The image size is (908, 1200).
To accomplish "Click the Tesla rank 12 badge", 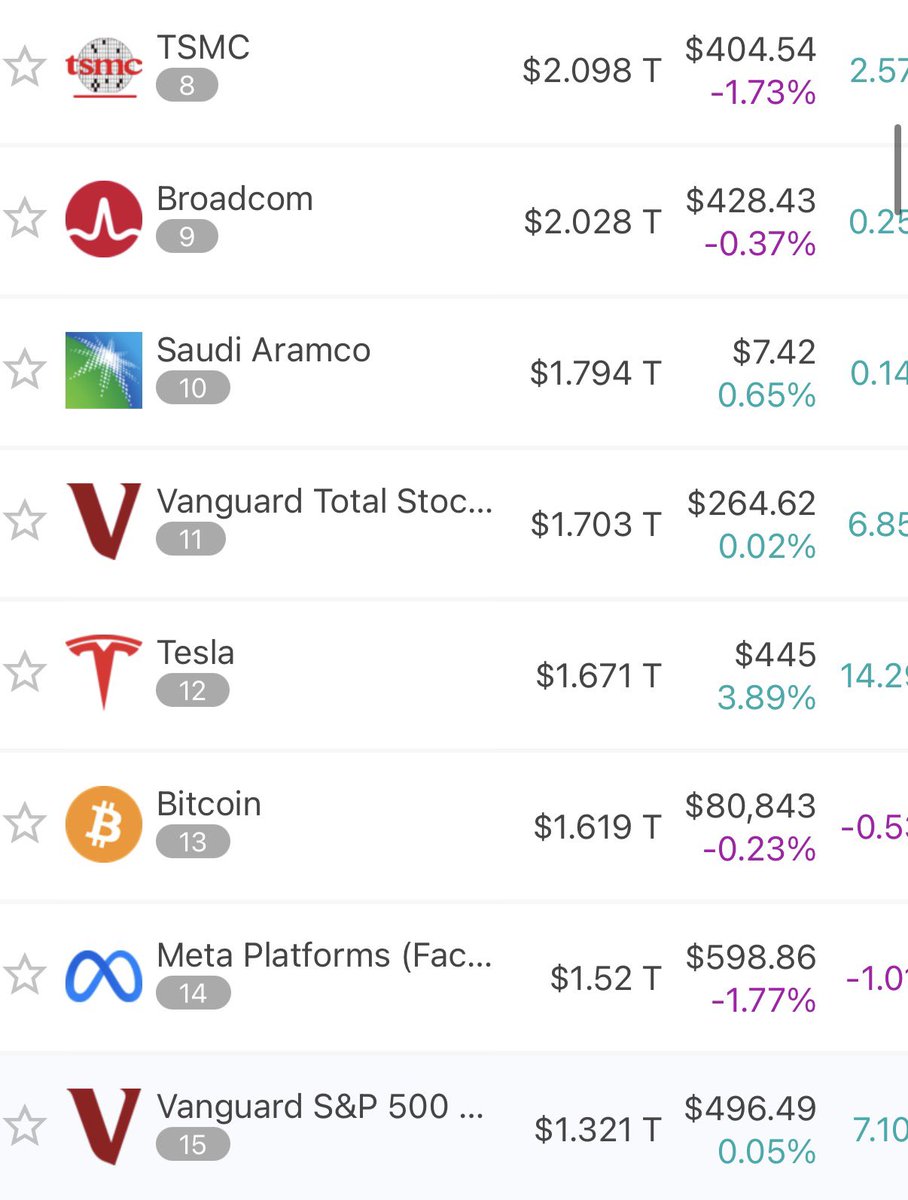I will (x=192, y=691).
